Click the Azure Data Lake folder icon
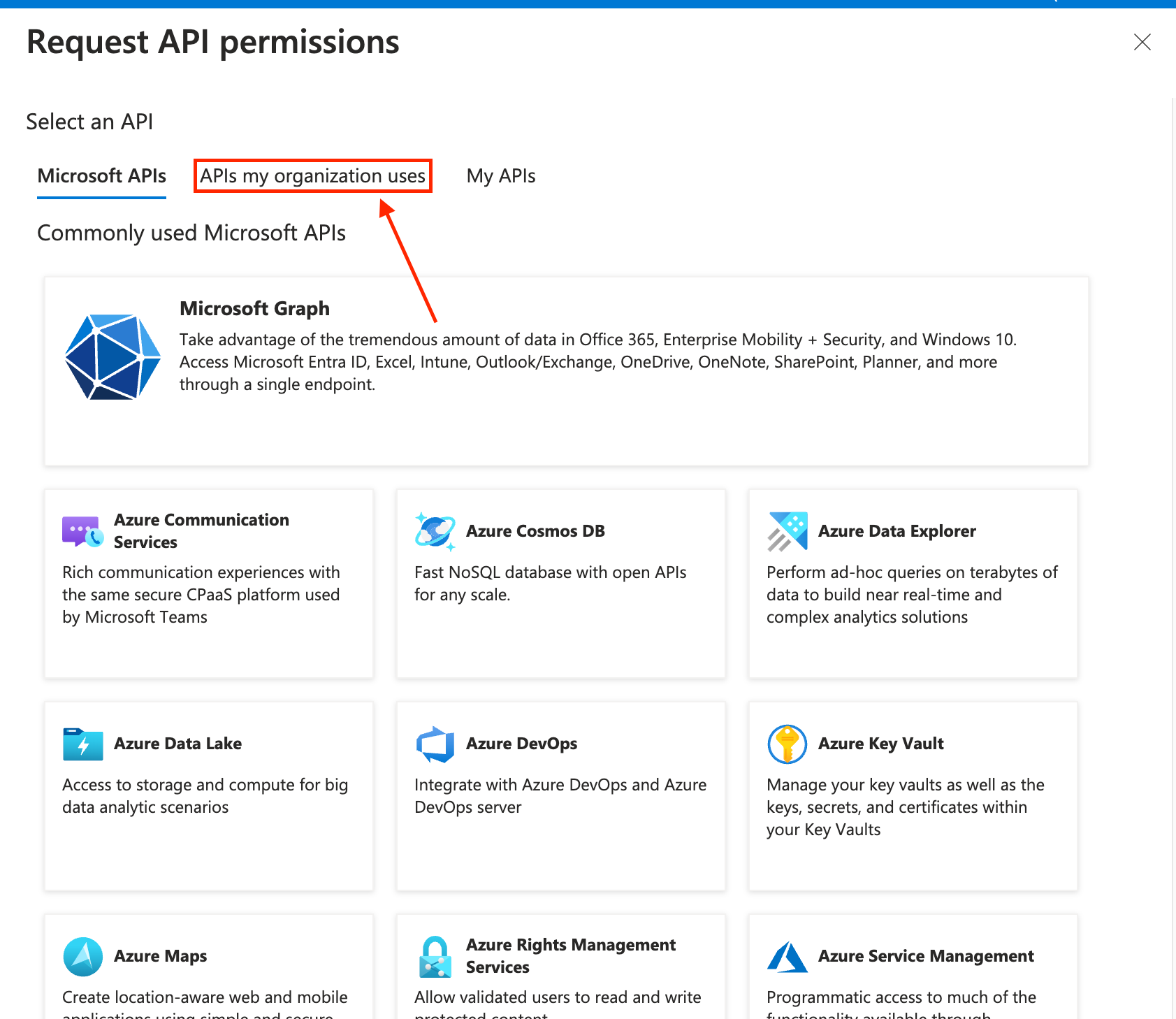 (83, 744)
